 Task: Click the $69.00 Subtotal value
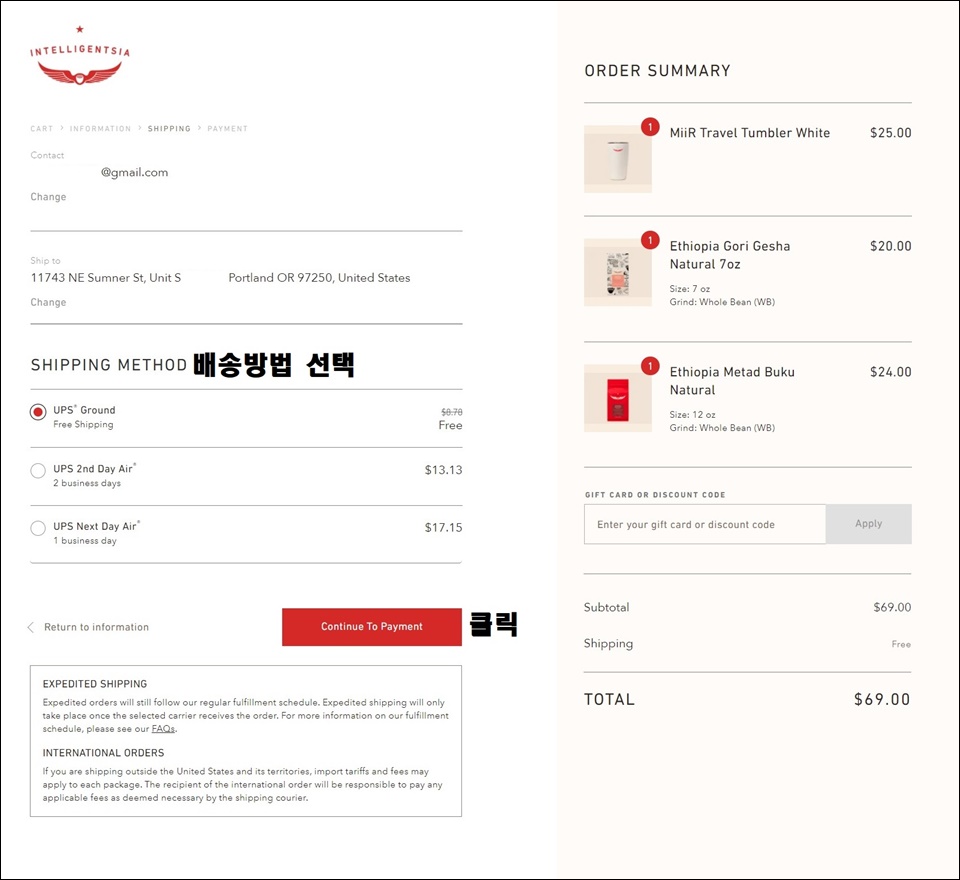tap(892, 607)
